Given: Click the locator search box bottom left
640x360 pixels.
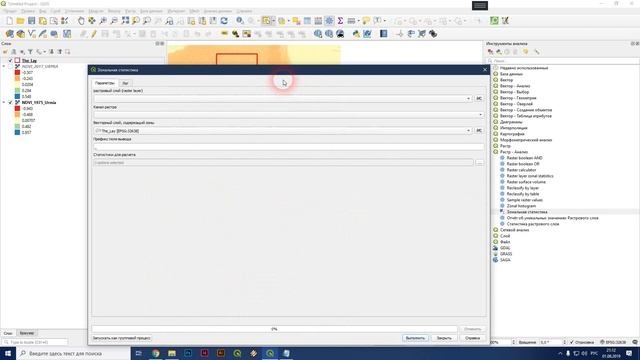Looking at the screenshot, I should pyautogui.click(x=35, y=342).
